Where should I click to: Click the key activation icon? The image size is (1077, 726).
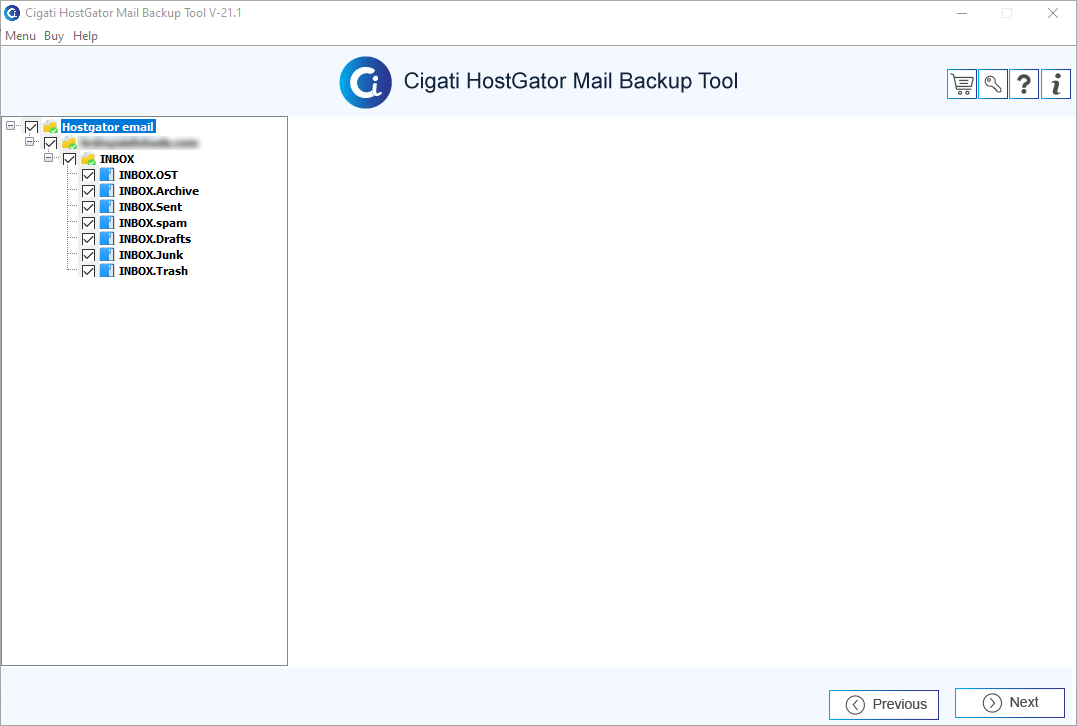[x=993, y=84]
